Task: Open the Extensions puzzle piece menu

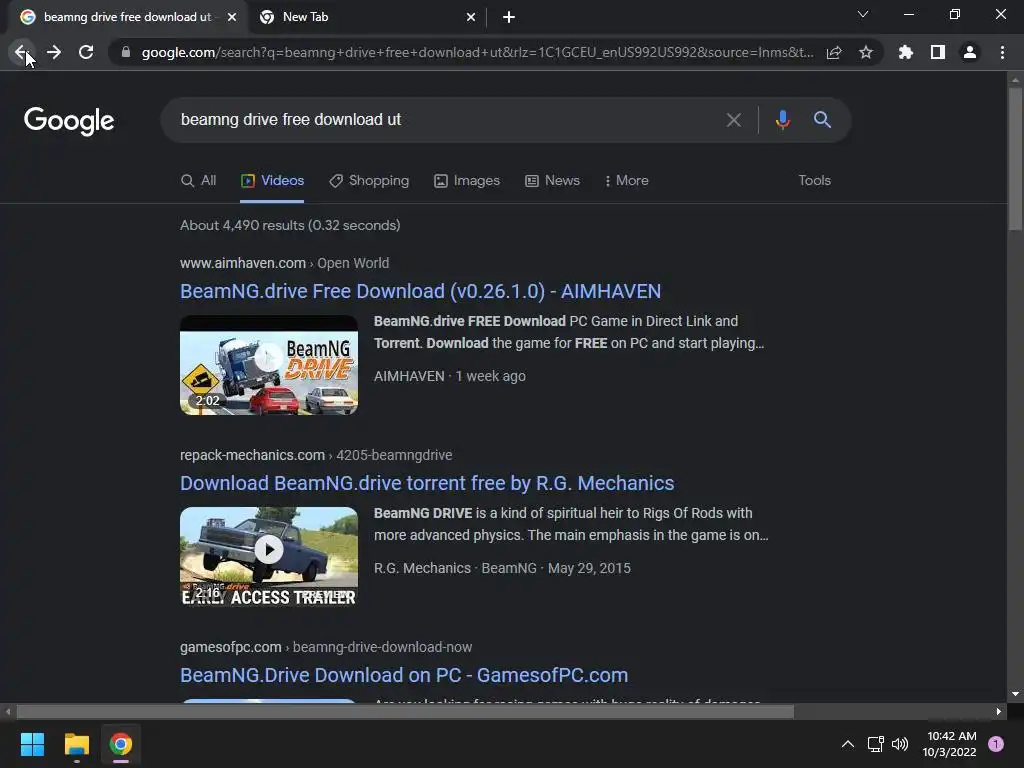Action: [905, 52]
